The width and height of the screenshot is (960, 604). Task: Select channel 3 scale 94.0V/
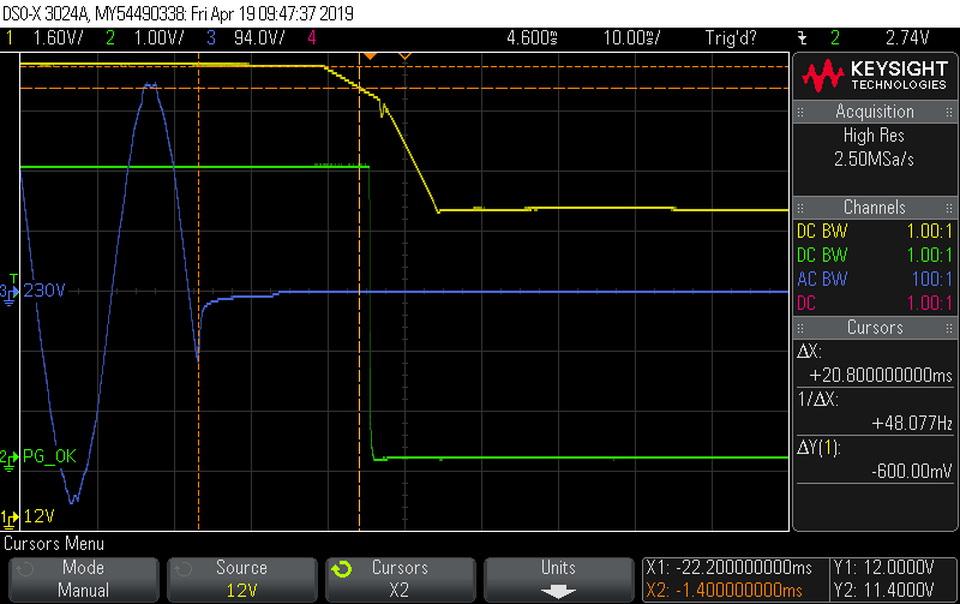click(260, 38)
